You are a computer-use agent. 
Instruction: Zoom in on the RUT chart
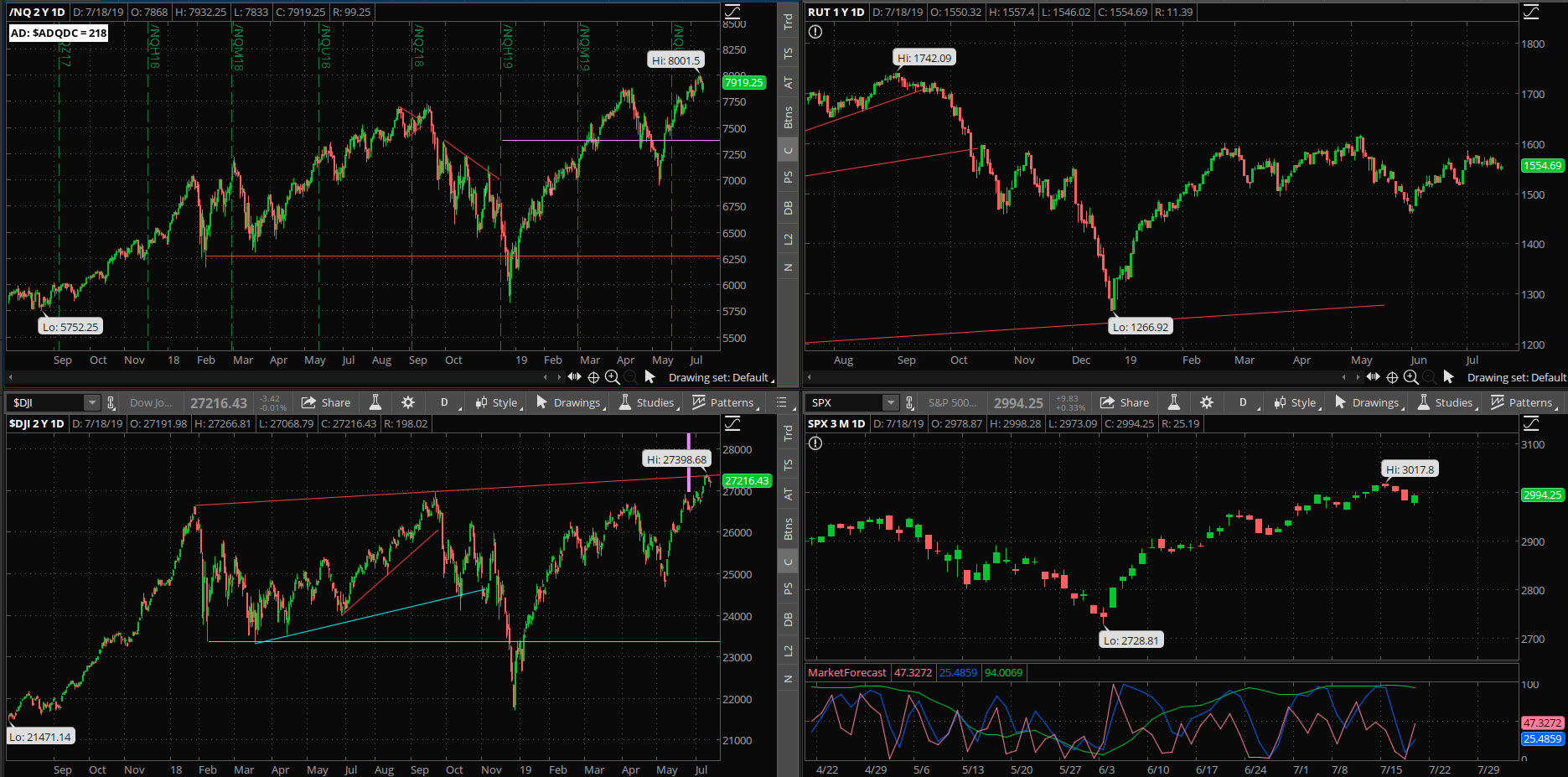point(1410,377)
